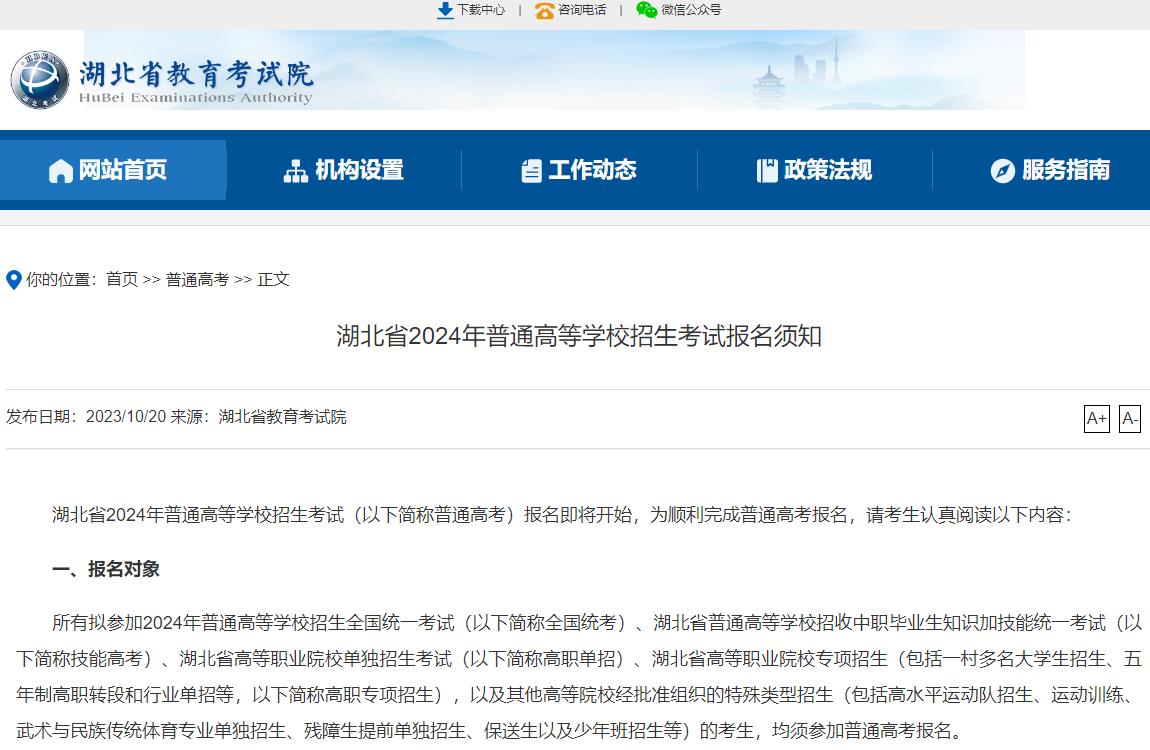Click the download arrow icon at top
The width and height of the screenshot is (1150, 750).
pos(444,10)
